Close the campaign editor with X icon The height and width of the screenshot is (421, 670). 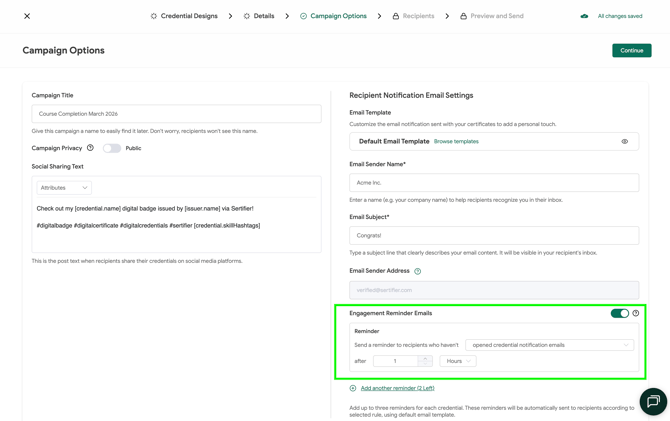(27, 16)
